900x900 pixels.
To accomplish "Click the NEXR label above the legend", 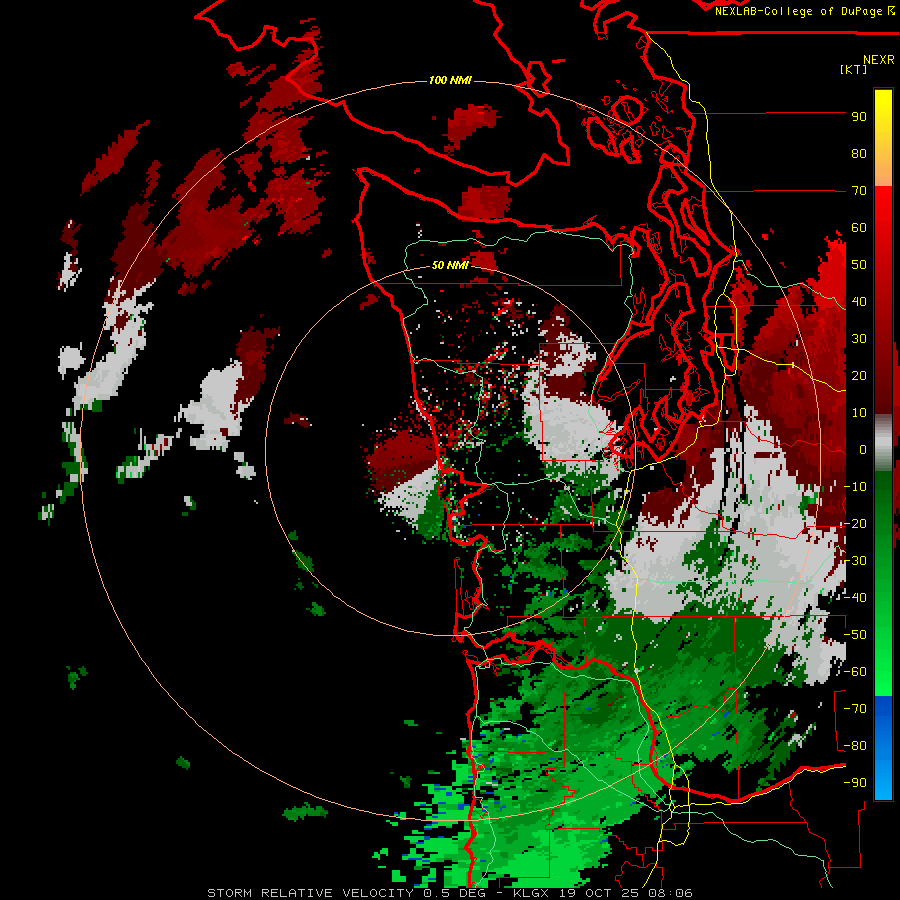I will point(879,60).
